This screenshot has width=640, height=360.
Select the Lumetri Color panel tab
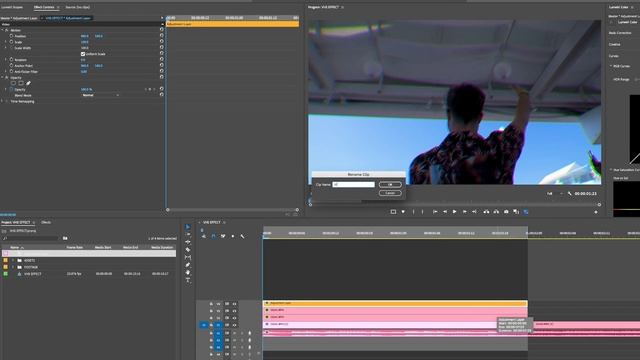[619, 7]
